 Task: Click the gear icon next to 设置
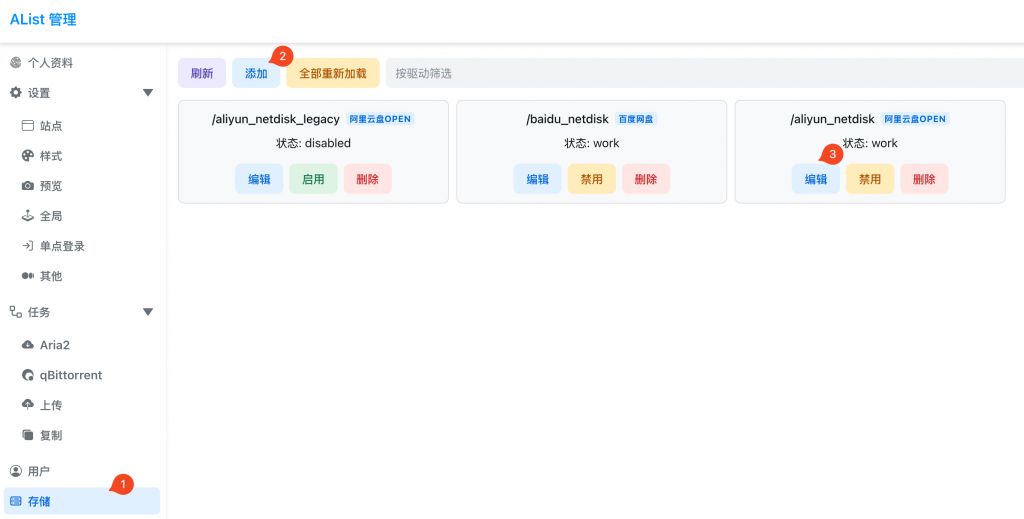click(x=15, y=93)
